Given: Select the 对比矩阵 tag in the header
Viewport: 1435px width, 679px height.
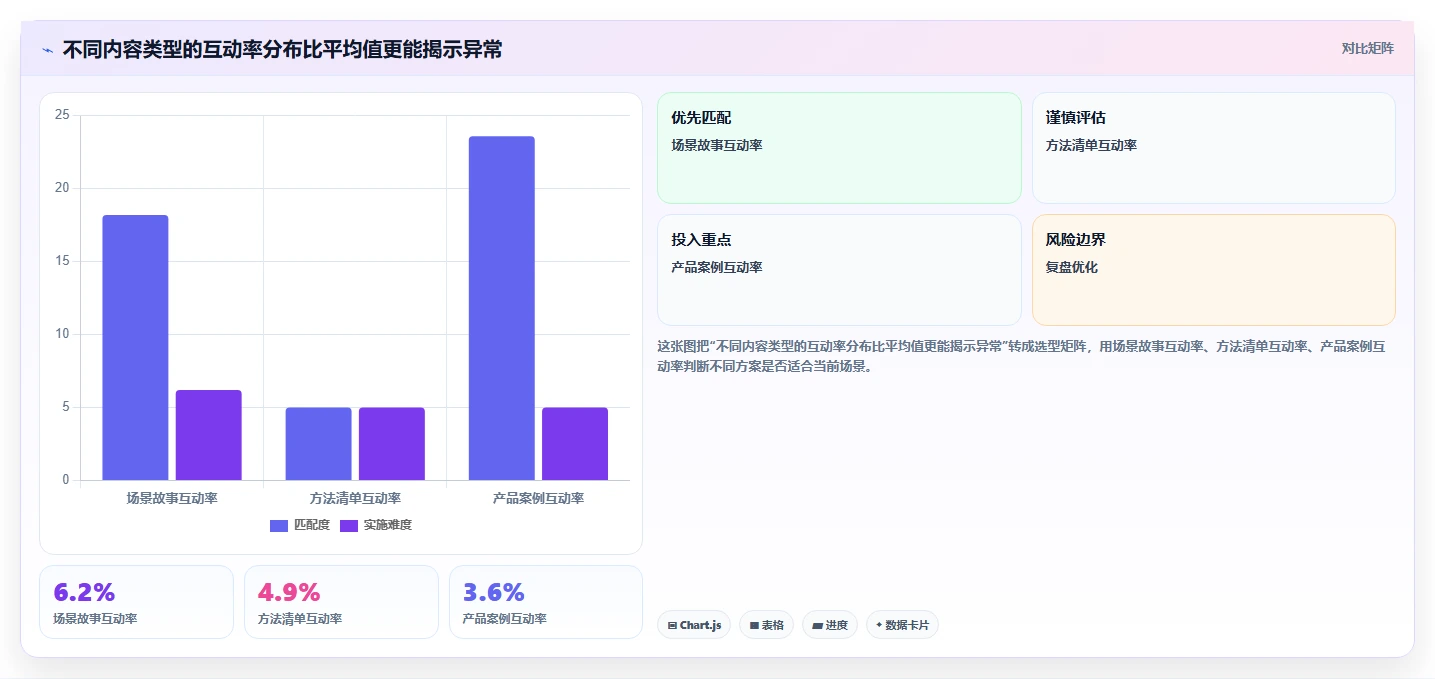Looking at the screenshot, I should pos(1367,48).
